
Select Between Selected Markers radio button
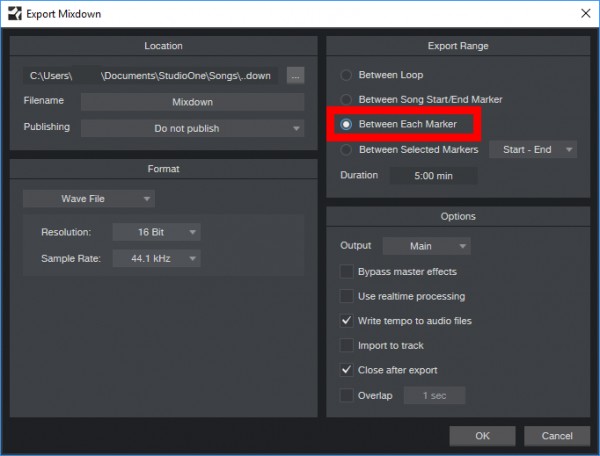point(347,150)
